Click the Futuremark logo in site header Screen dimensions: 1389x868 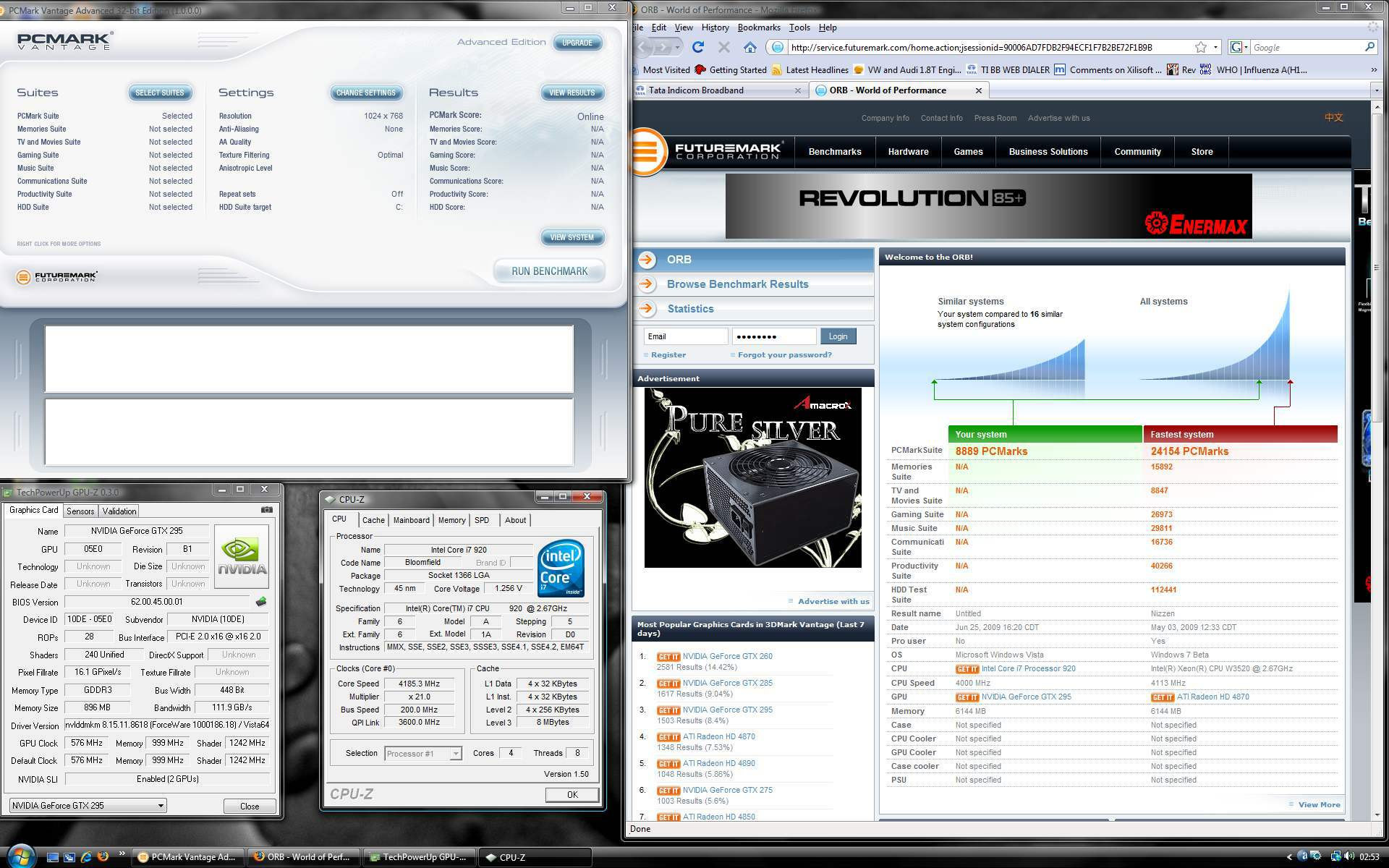709,152
